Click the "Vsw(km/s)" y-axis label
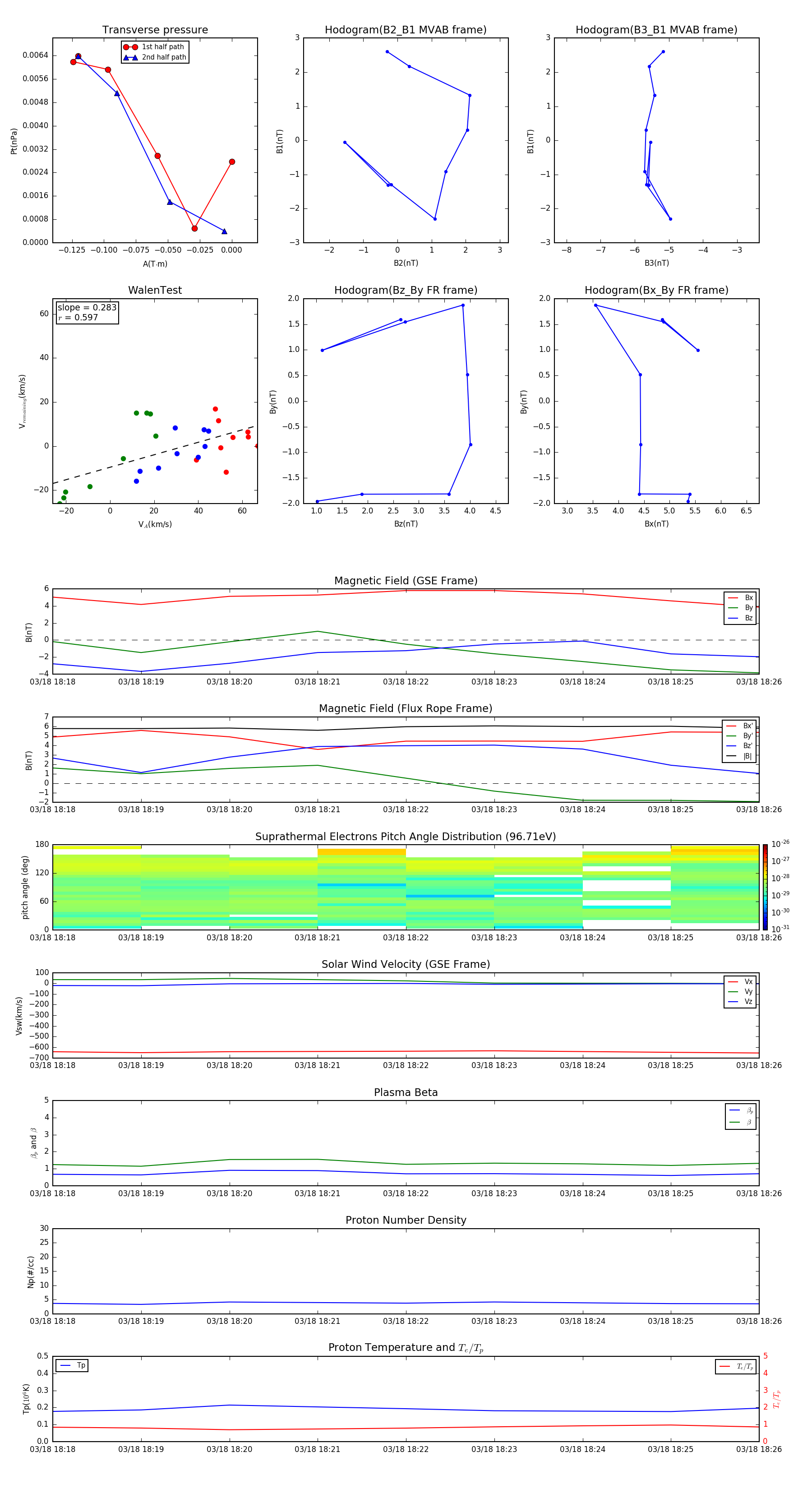 click(x=18, y=1016)
